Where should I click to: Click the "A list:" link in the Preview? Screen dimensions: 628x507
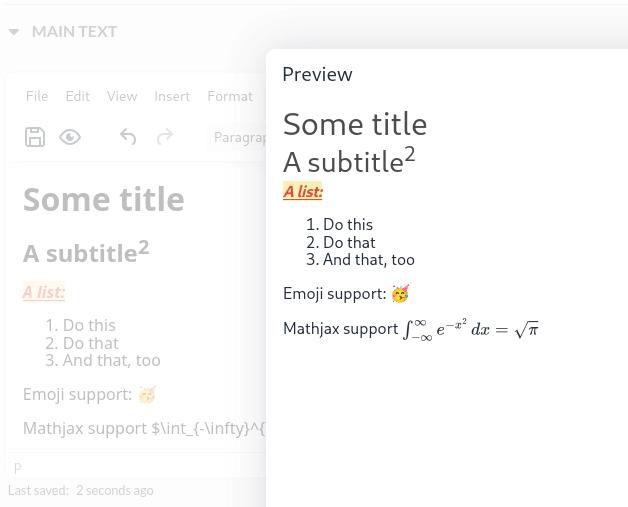click(x=303, y=192)
